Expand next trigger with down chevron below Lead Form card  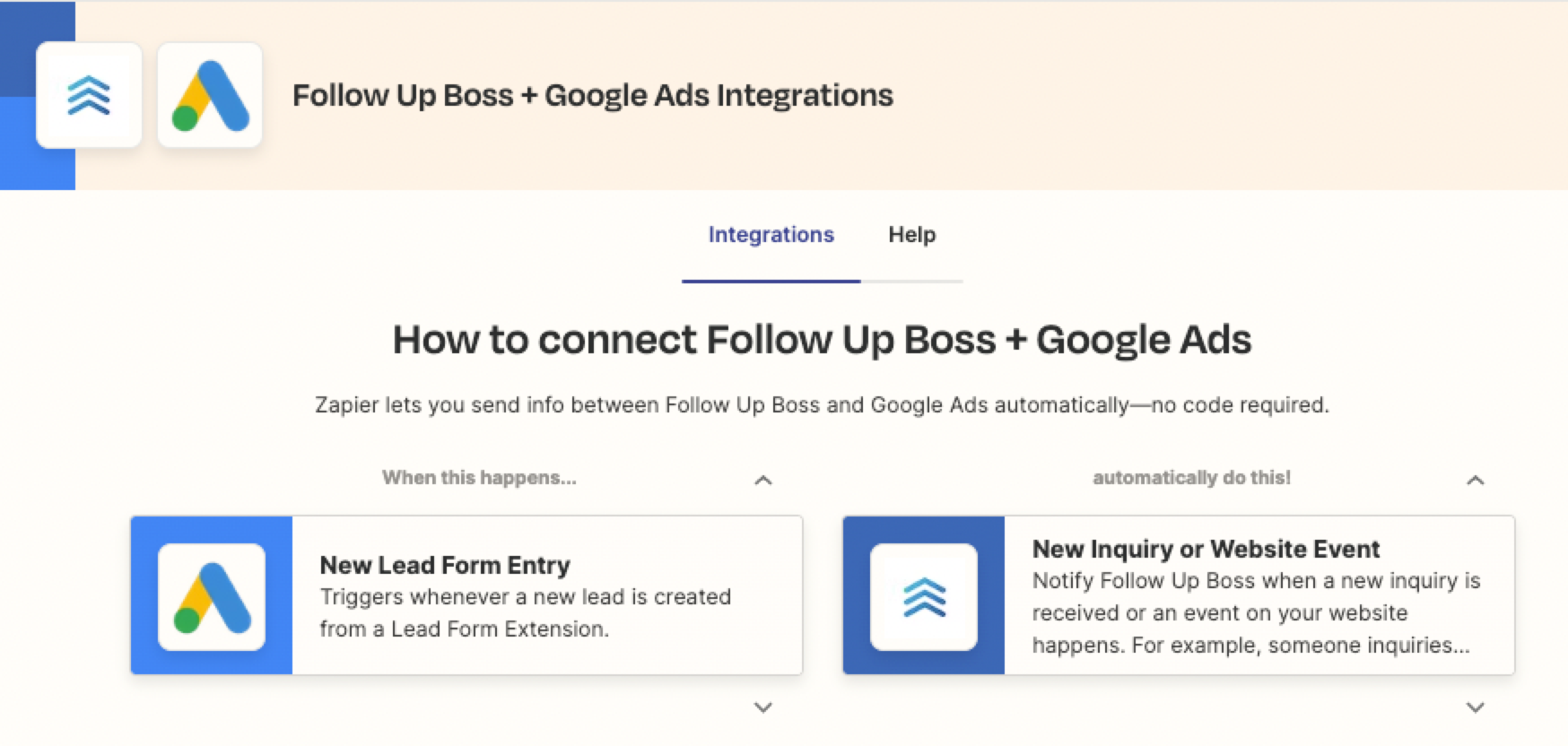click(x=763, y=707)
